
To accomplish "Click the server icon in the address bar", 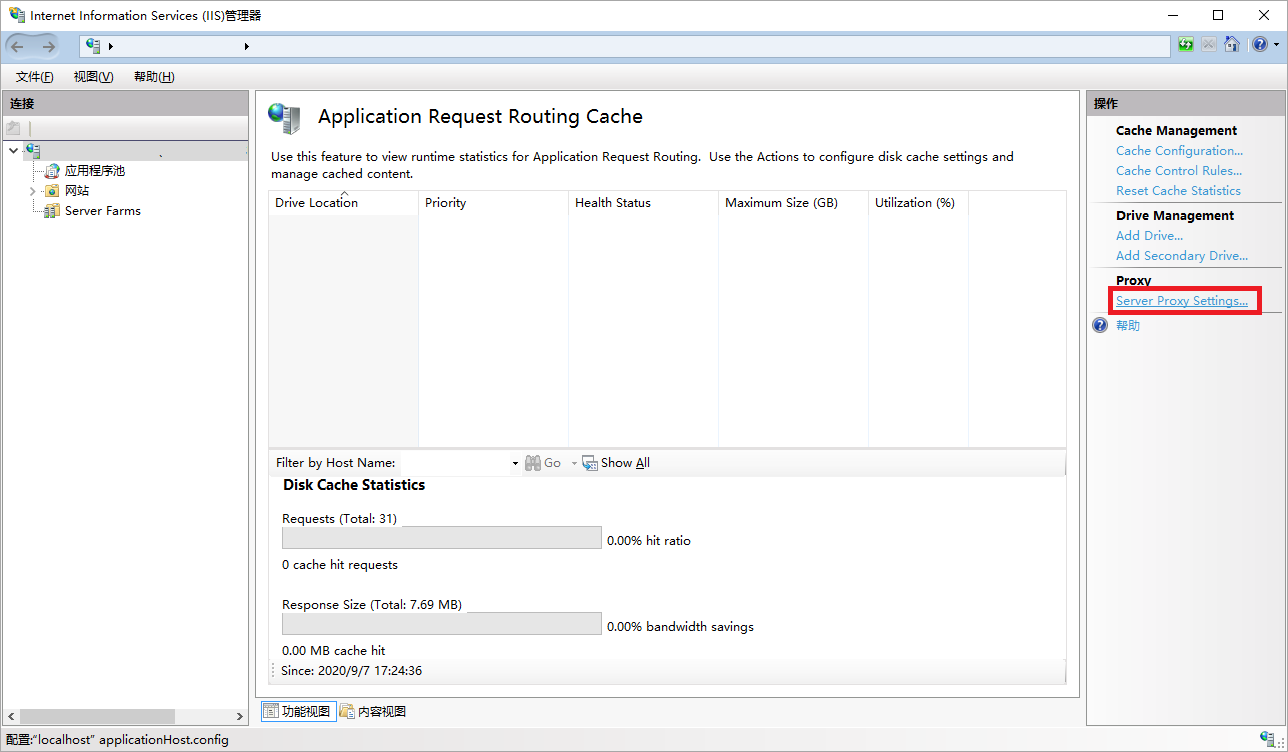I will 94,46.
